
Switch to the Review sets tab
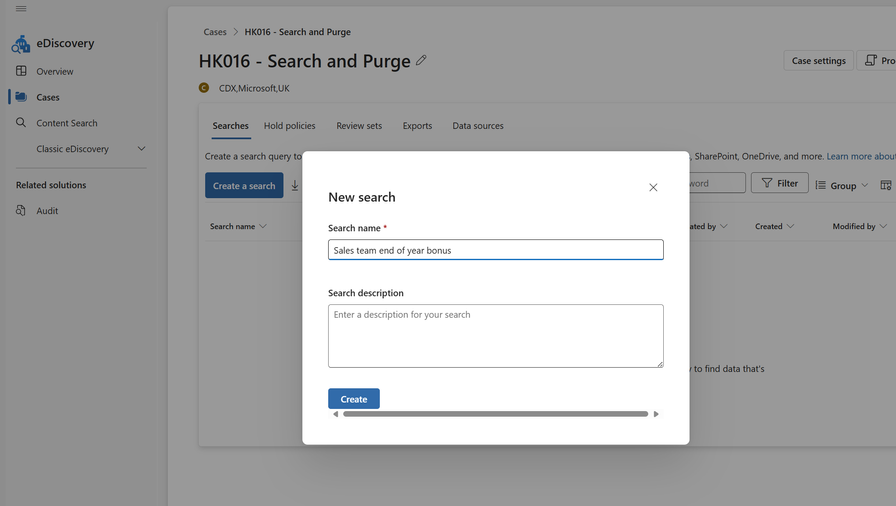(359, 126)
